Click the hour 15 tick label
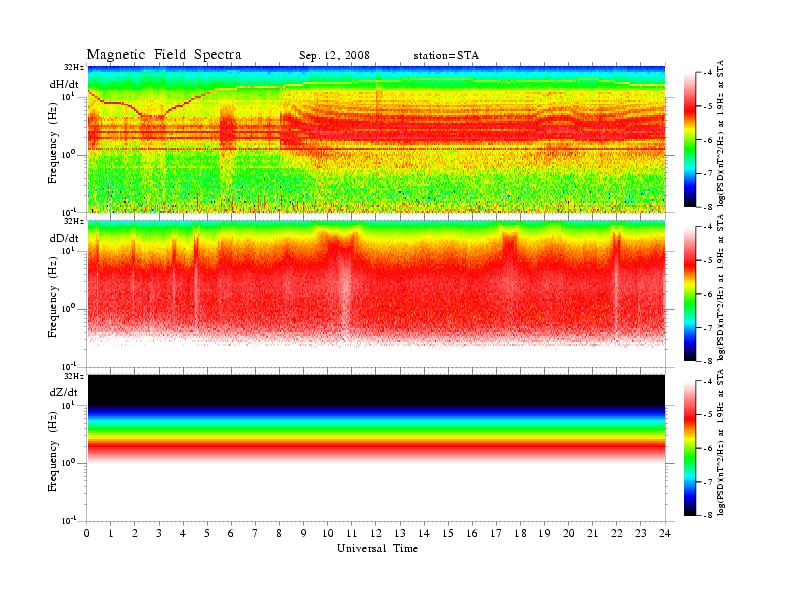 pos(448,533)
